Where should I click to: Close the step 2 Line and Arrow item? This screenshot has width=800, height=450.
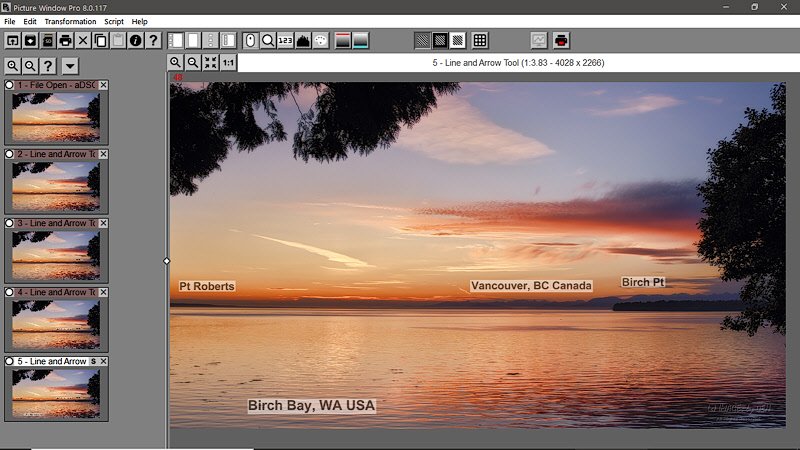pos(103,154)
